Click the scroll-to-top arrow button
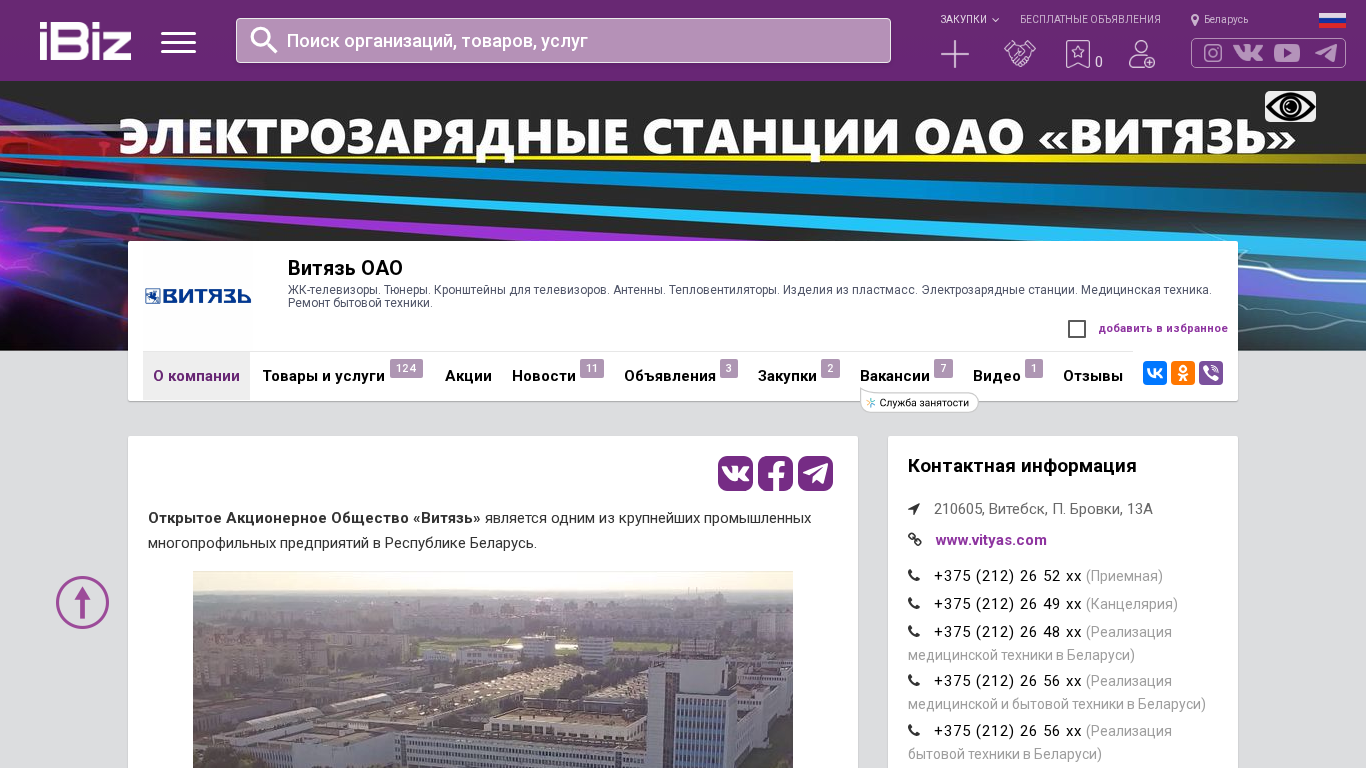Screen dimensions: 1366x768 [x=82, y=602]
